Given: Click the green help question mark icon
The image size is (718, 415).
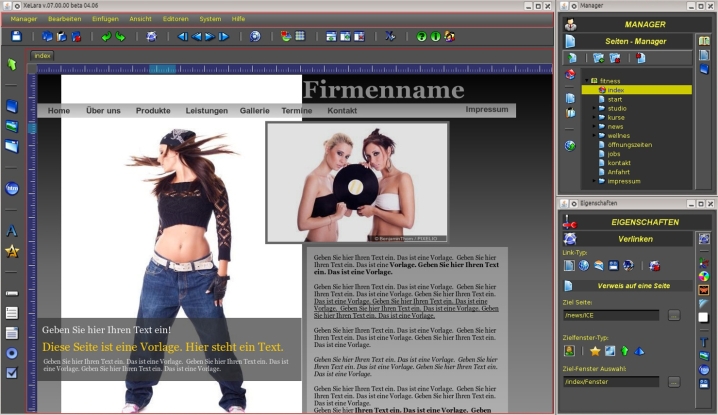Looking at the screenshot, I should [421, 36].
